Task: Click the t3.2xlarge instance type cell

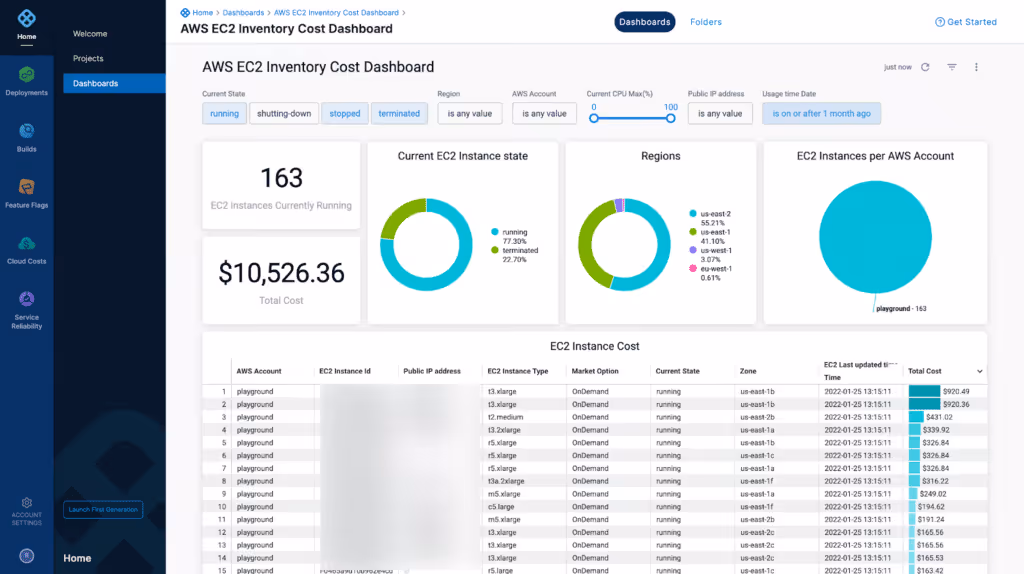Action: (x=504, y=430)
